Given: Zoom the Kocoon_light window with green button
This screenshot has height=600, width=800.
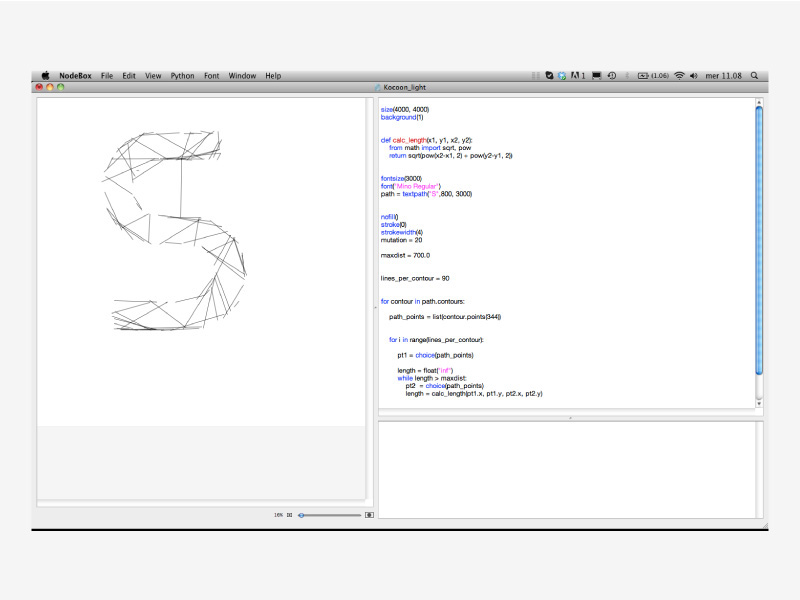Looking at the screenshot, I should 61,87.
